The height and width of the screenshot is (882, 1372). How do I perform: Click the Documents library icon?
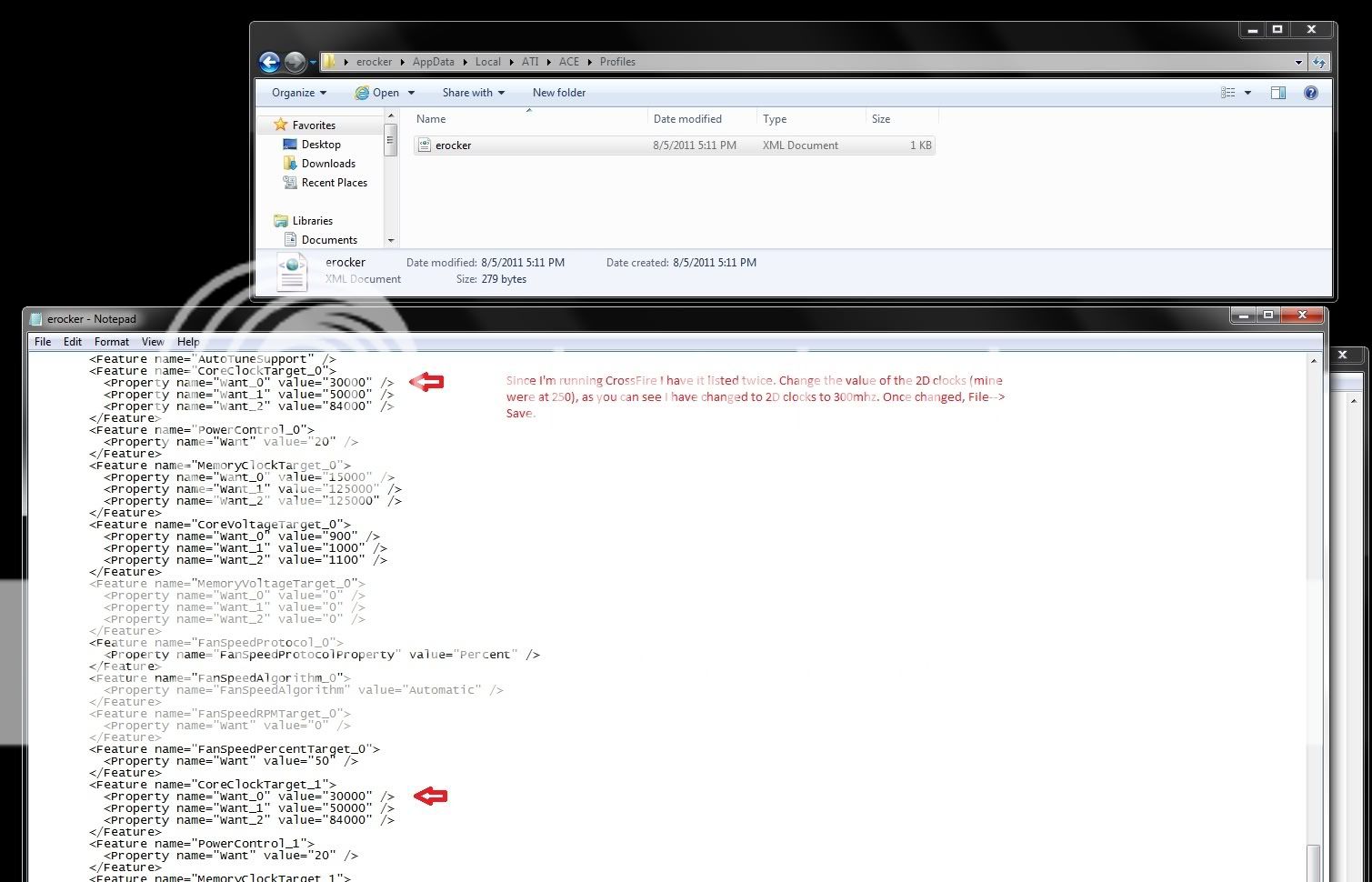291,240
